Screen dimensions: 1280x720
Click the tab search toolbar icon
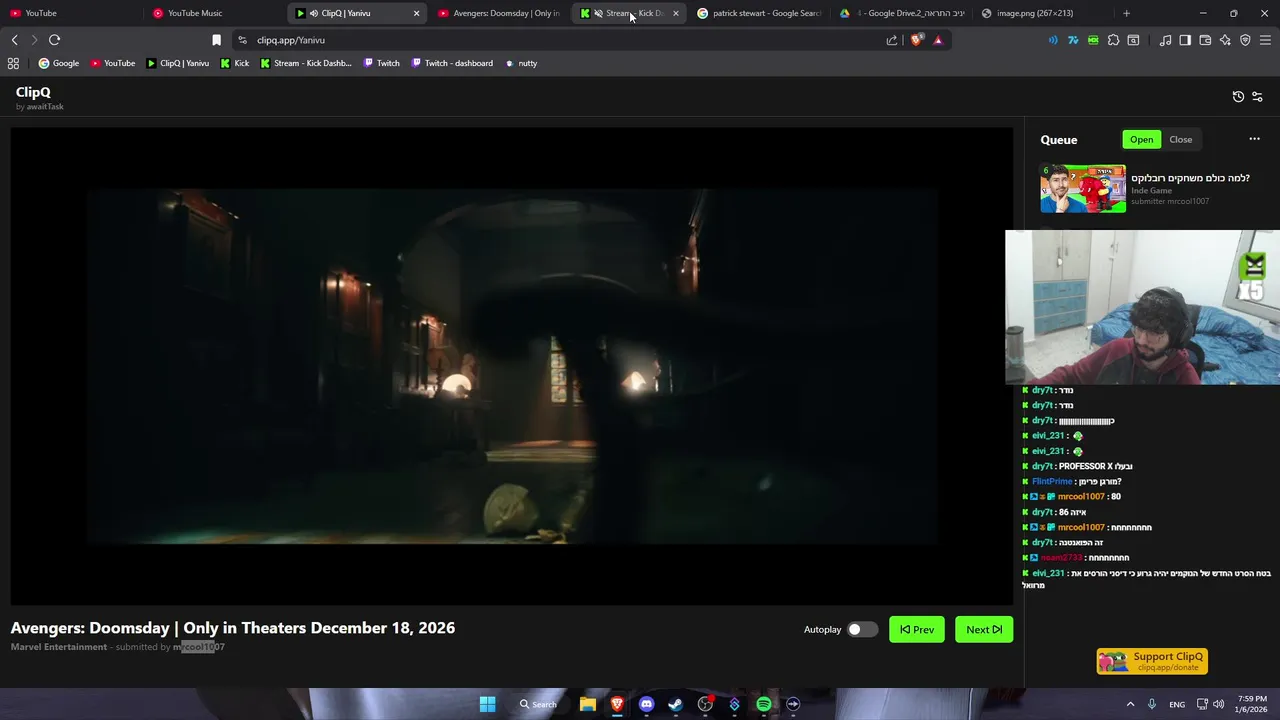point(1133,40)
